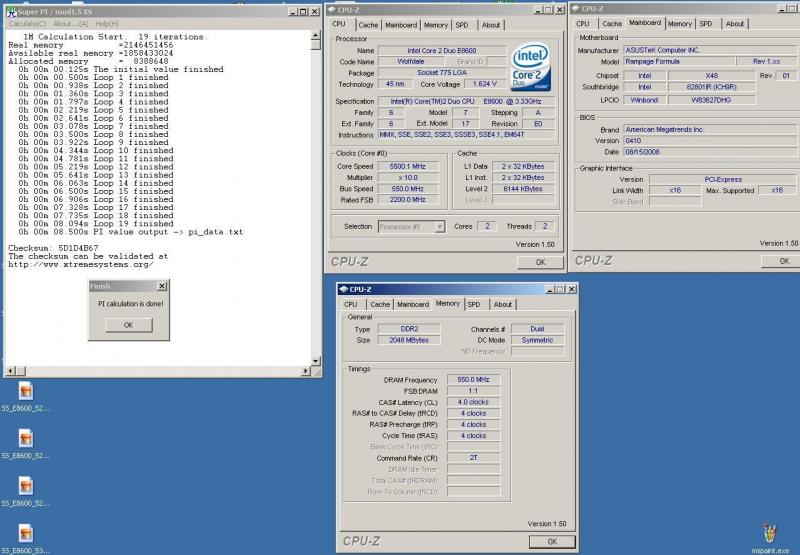
Task: Click the core speed value '5500.1 MHz'
Action: tap(408, 167)
